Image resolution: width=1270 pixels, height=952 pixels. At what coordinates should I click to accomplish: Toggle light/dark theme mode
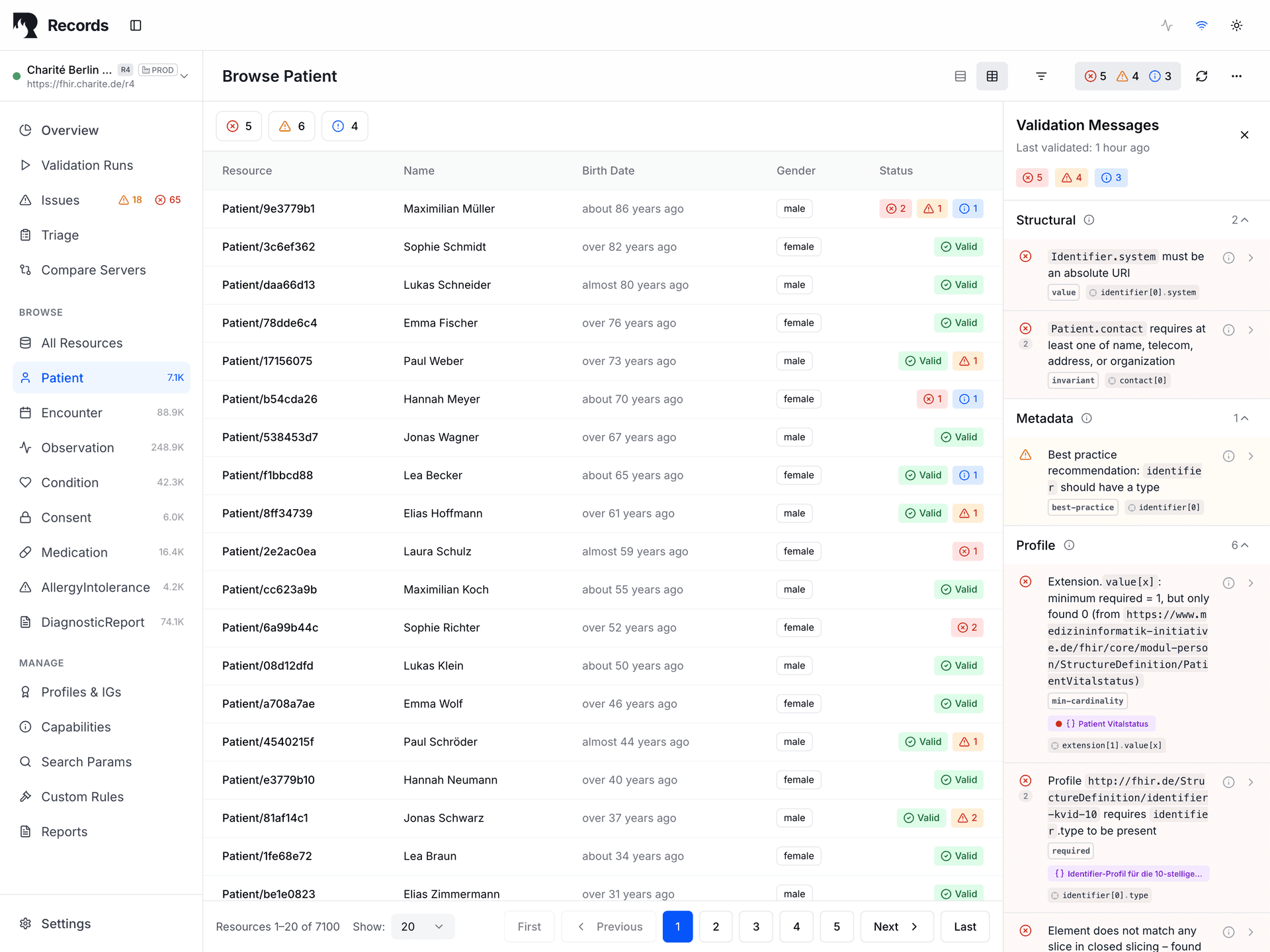[x=1236, y=25]
